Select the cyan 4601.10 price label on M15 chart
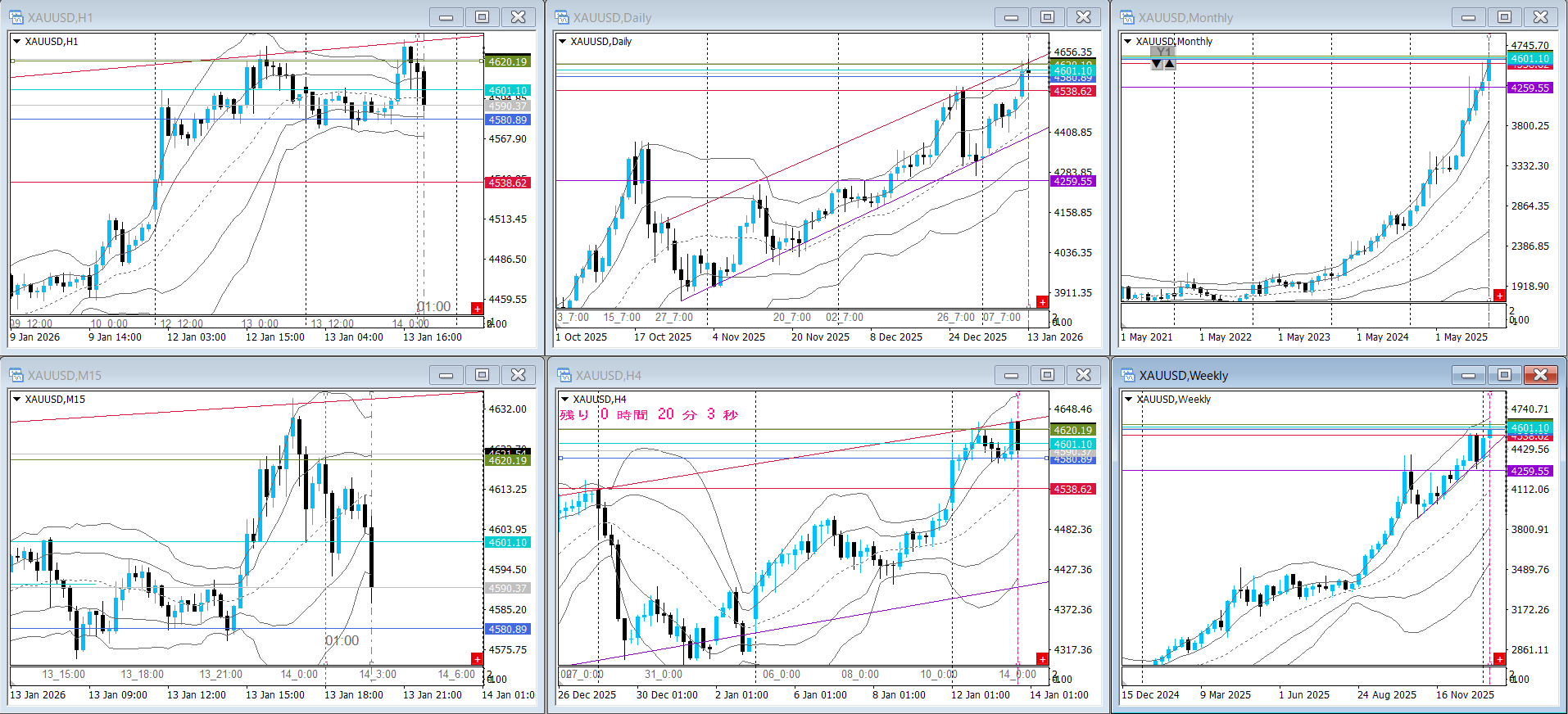This screenshot has width=1568, height=714. pos(508,542)
